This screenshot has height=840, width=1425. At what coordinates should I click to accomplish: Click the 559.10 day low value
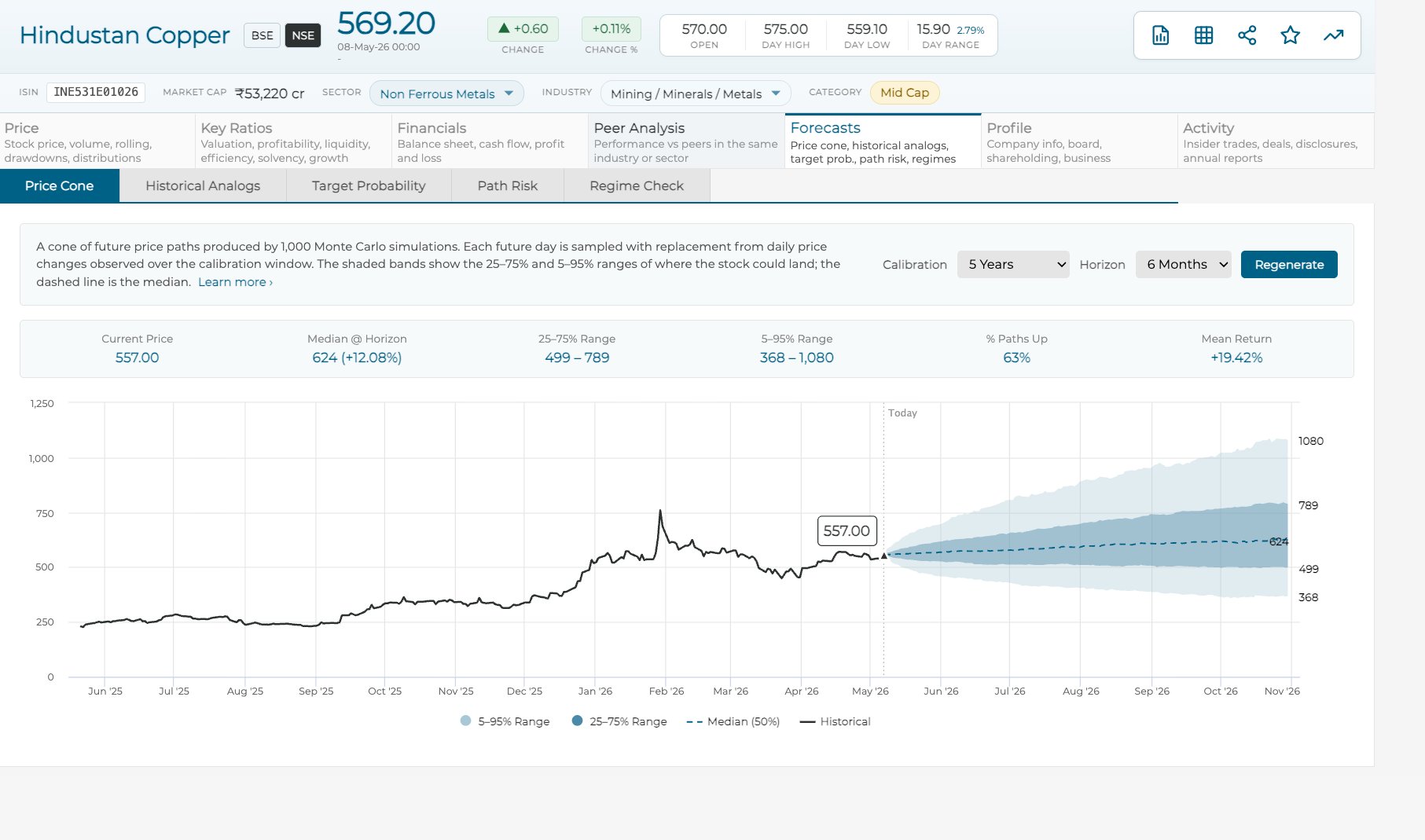tap(867, 29)
